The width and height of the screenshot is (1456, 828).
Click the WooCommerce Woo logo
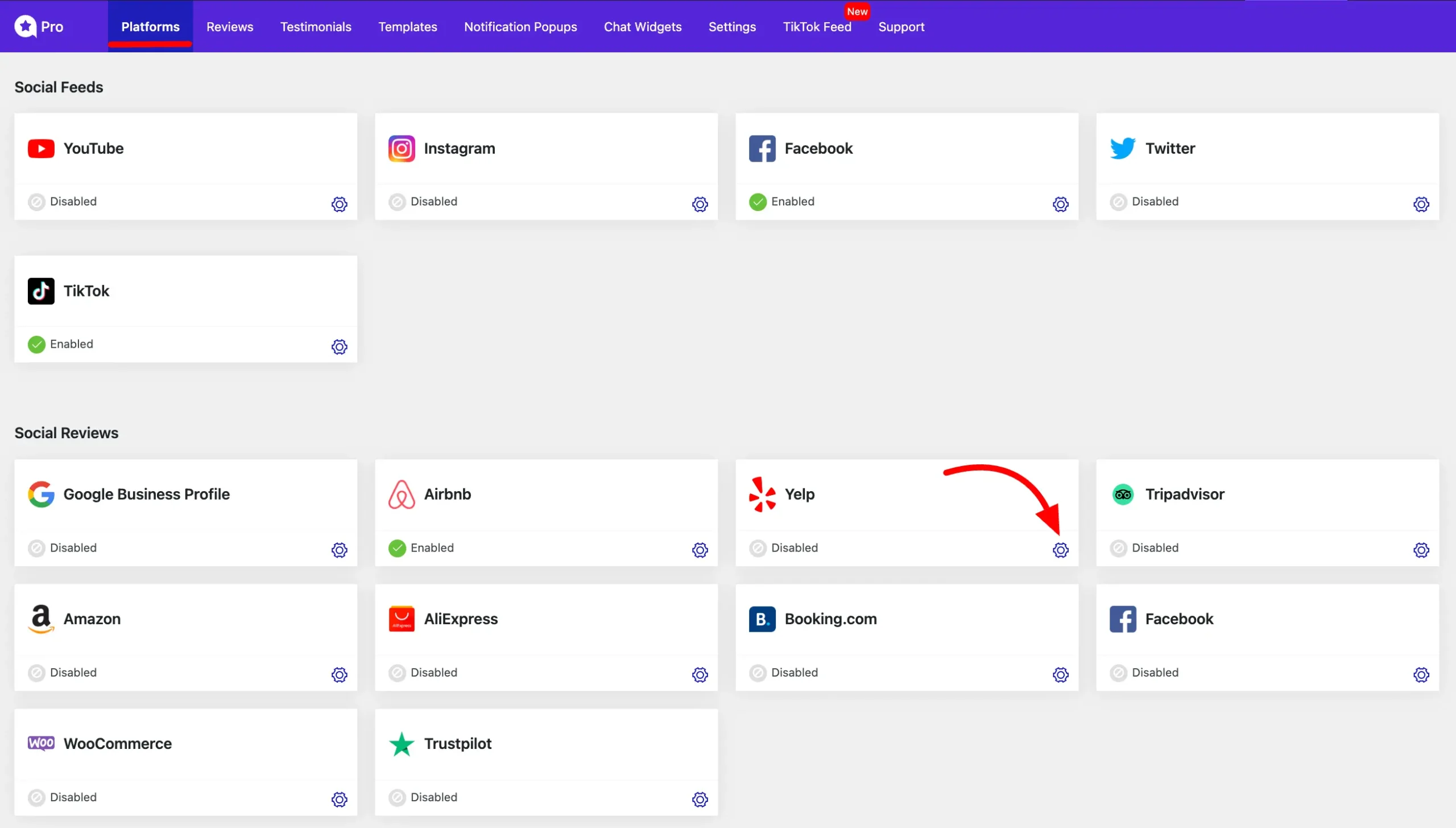[41, 743]
